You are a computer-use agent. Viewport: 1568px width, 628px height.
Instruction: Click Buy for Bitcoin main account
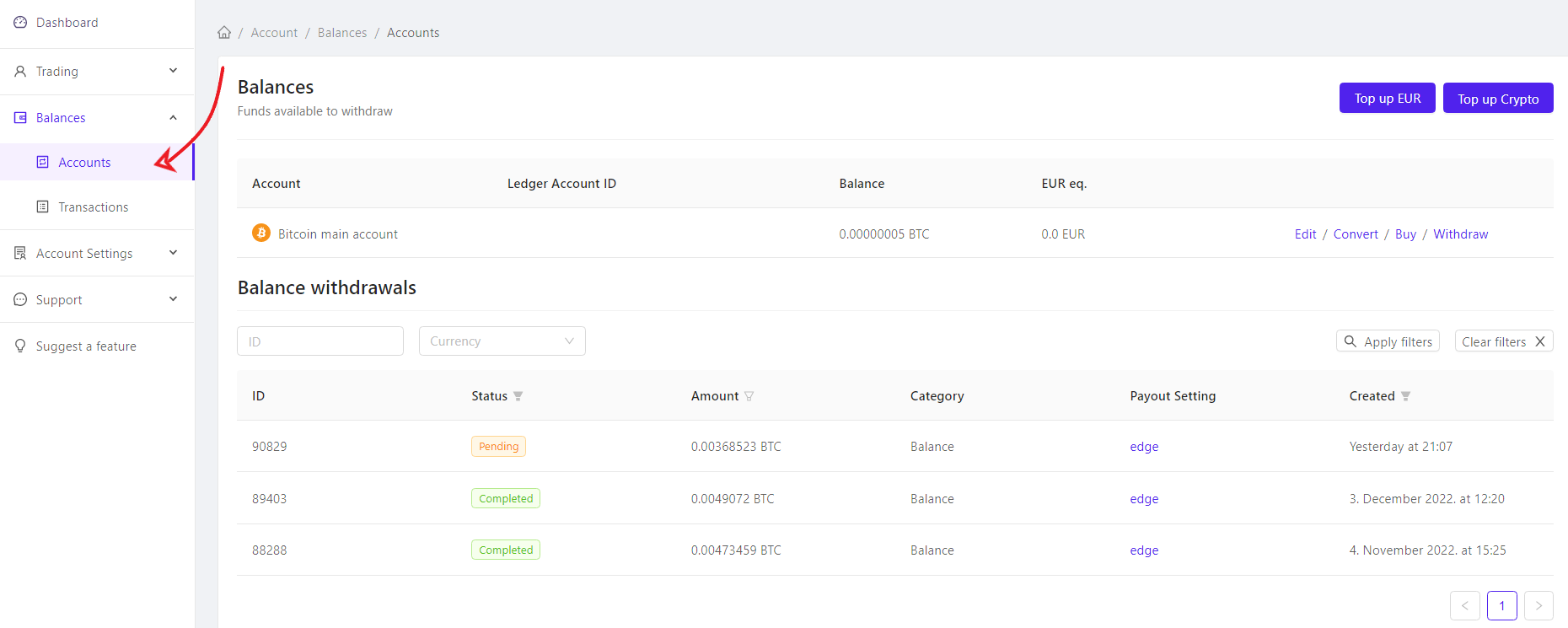[x=1405, y=234]
